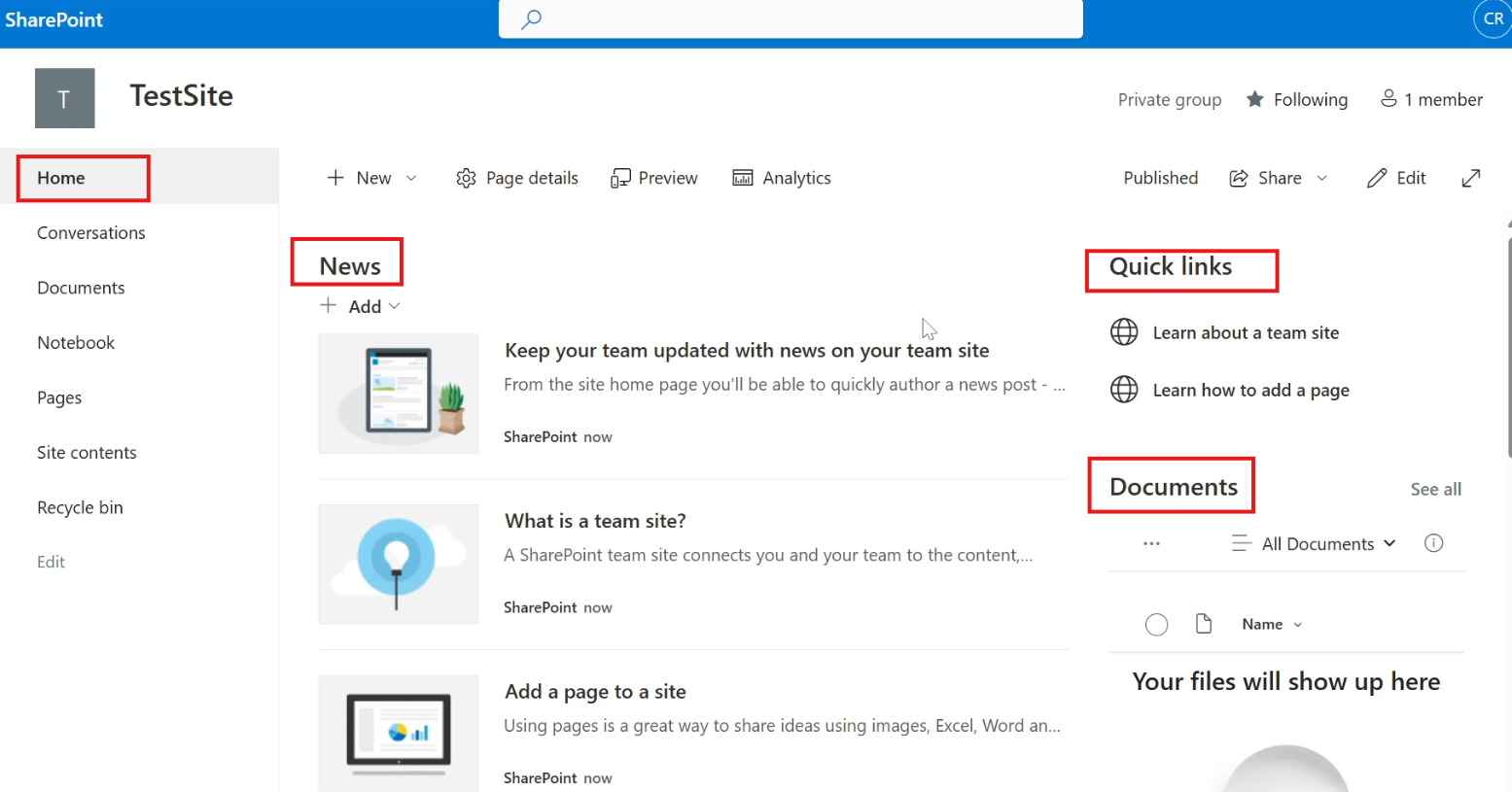The width and height of the screenshot is (1512, 792).
Task: Open the News Add dropdown chevron
Action: click(394, 306)
